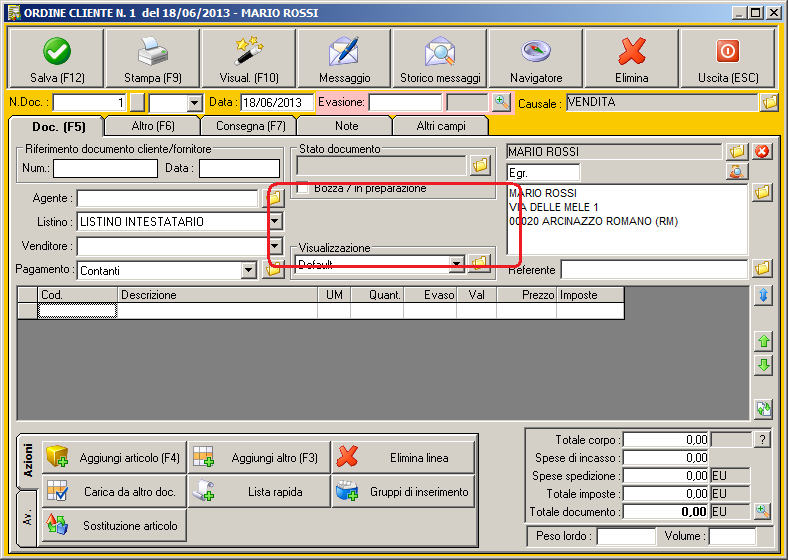Click the refresh rows icon beside grid
The width and height of the screenshot is (788, 560).
tap(763, 409)
